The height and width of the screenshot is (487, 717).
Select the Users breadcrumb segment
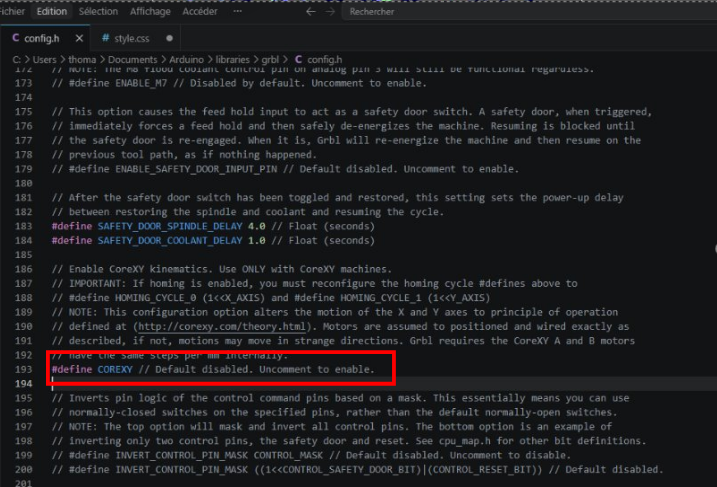[44, 59]
